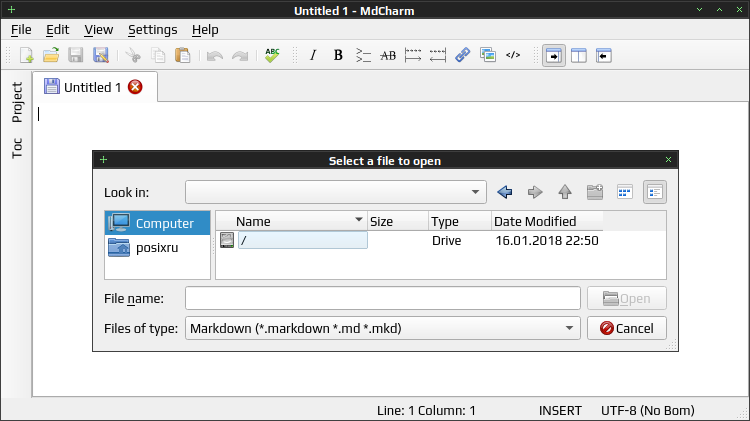Click the Paste clipboard icon
The height and width of the screenshot is (421, 750).
click(183, 55)
